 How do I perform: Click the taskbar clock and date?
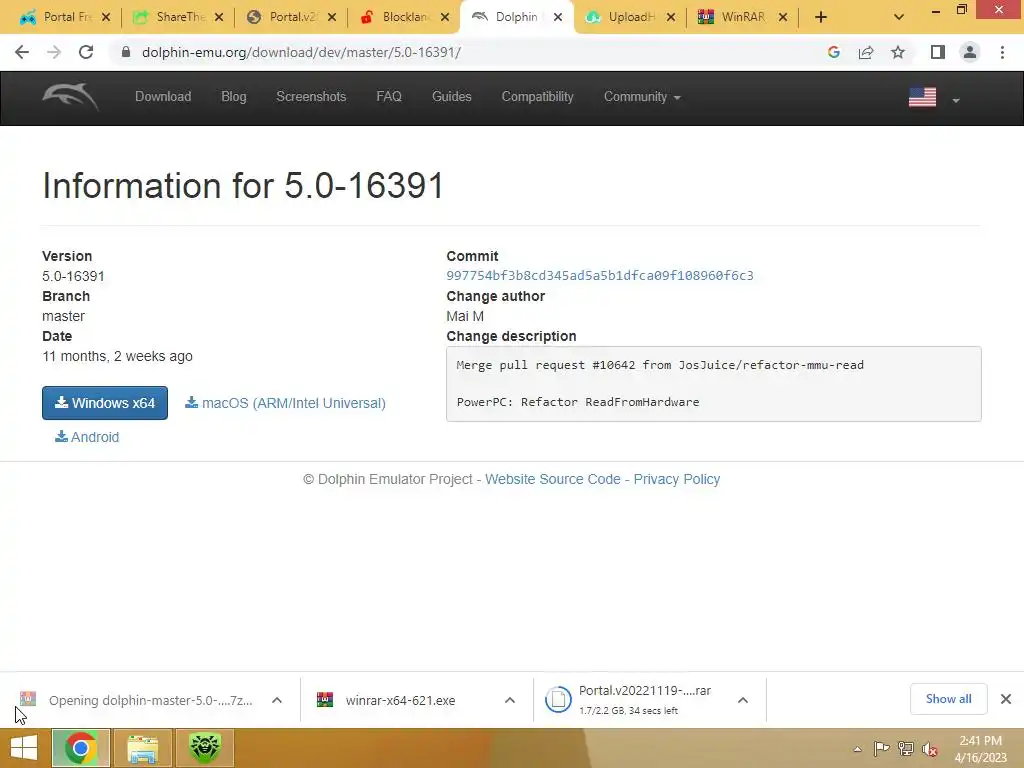pos(980,749)
